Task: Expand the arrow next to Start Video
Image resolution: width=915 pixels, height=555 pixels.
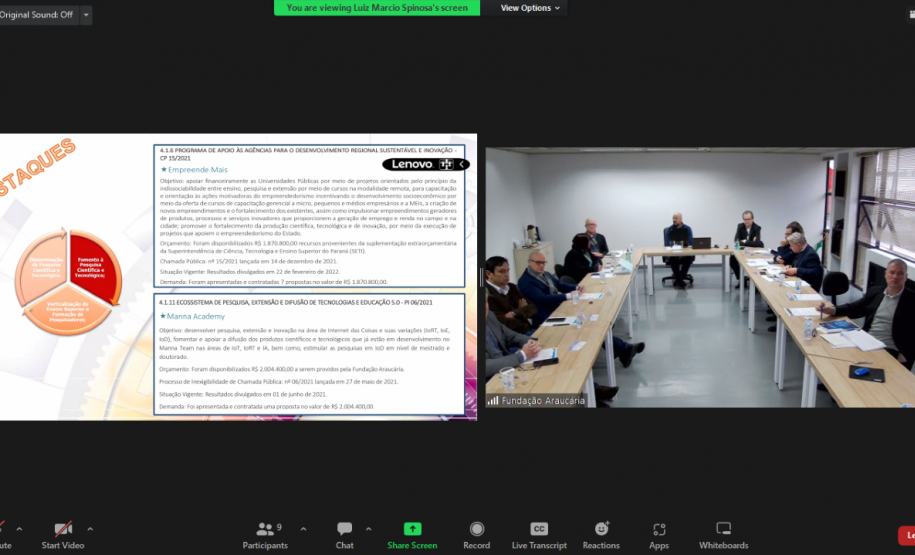Action: point(90,529)
